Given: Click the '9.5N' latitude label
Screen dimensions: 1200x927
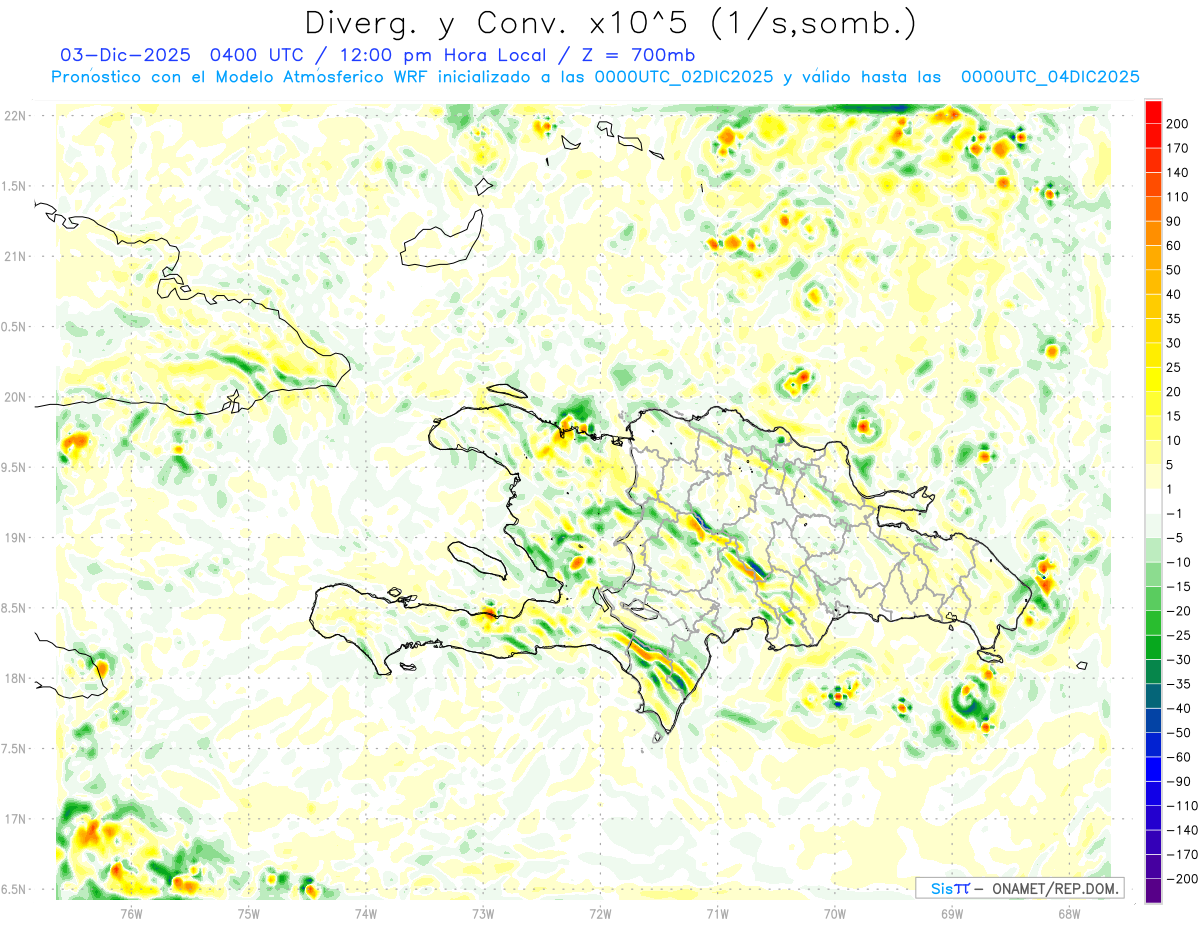Looking at the screenshot, I should (15, 467).
